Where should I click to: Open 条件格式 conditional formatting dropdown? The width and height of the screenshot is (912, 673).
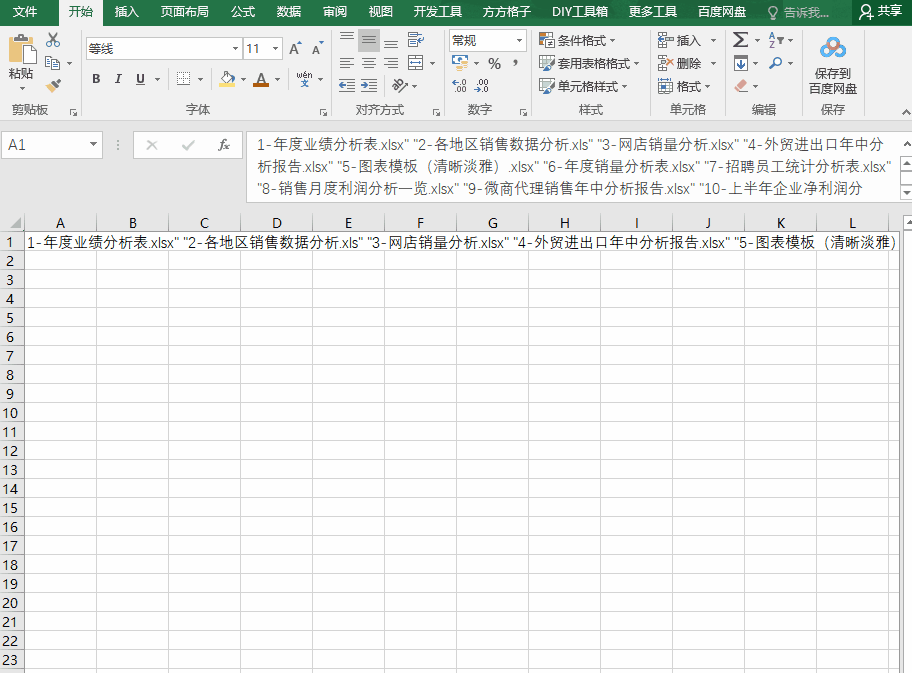[x=577, y=40]
